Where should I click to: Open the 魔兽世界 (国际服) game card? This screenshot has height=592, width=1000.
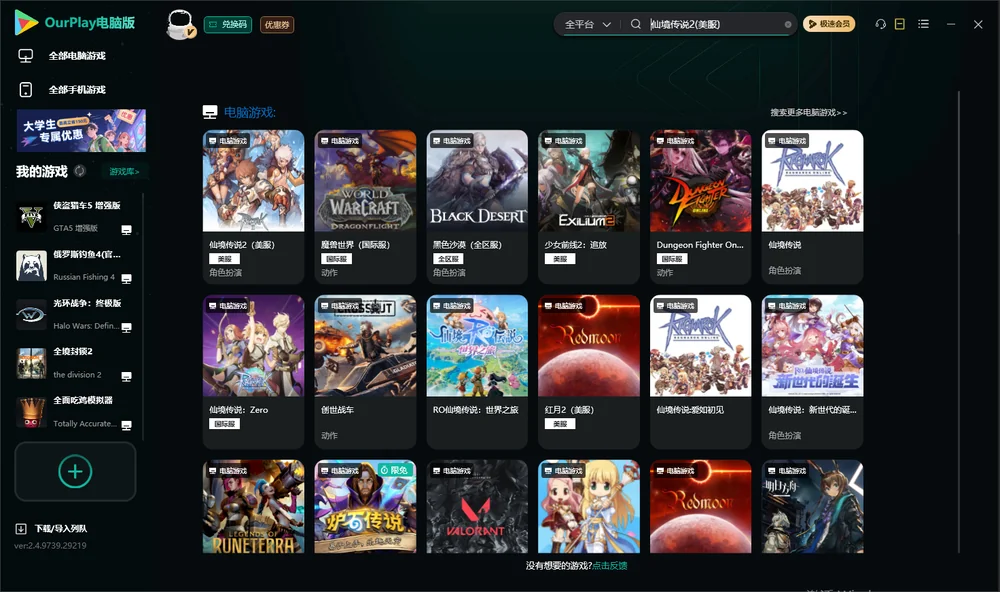coord(365,207)
